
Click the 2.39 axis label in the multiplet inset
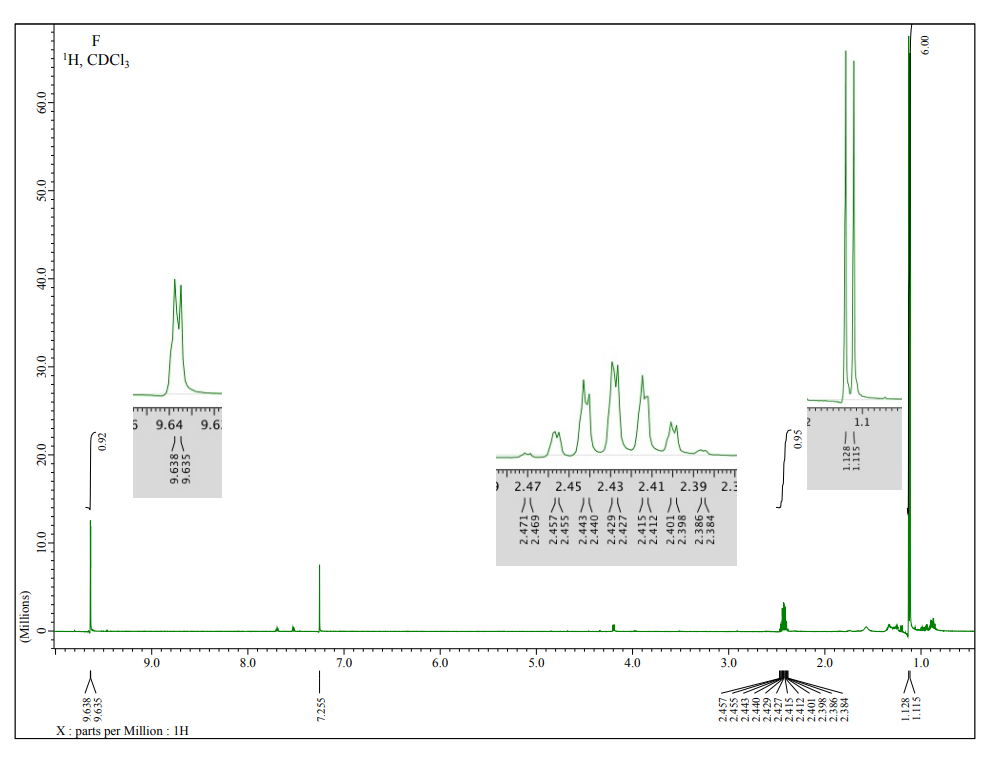(x=693, y=486)
